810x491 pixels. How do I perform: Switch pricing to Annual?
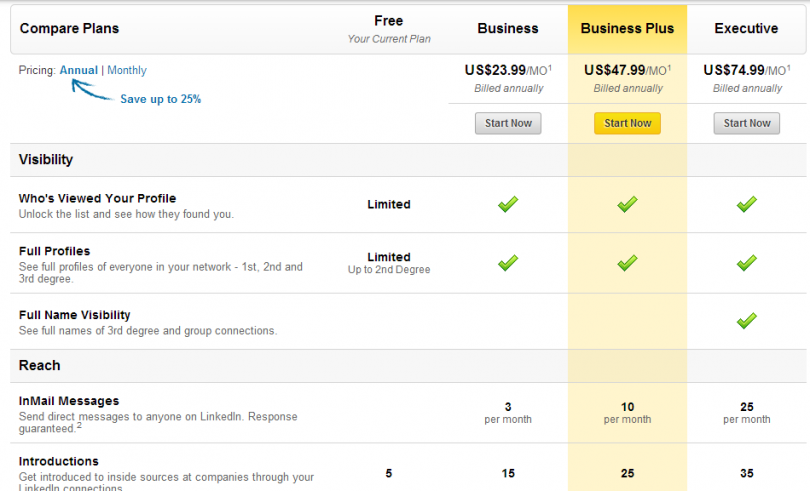click(79, 70)
